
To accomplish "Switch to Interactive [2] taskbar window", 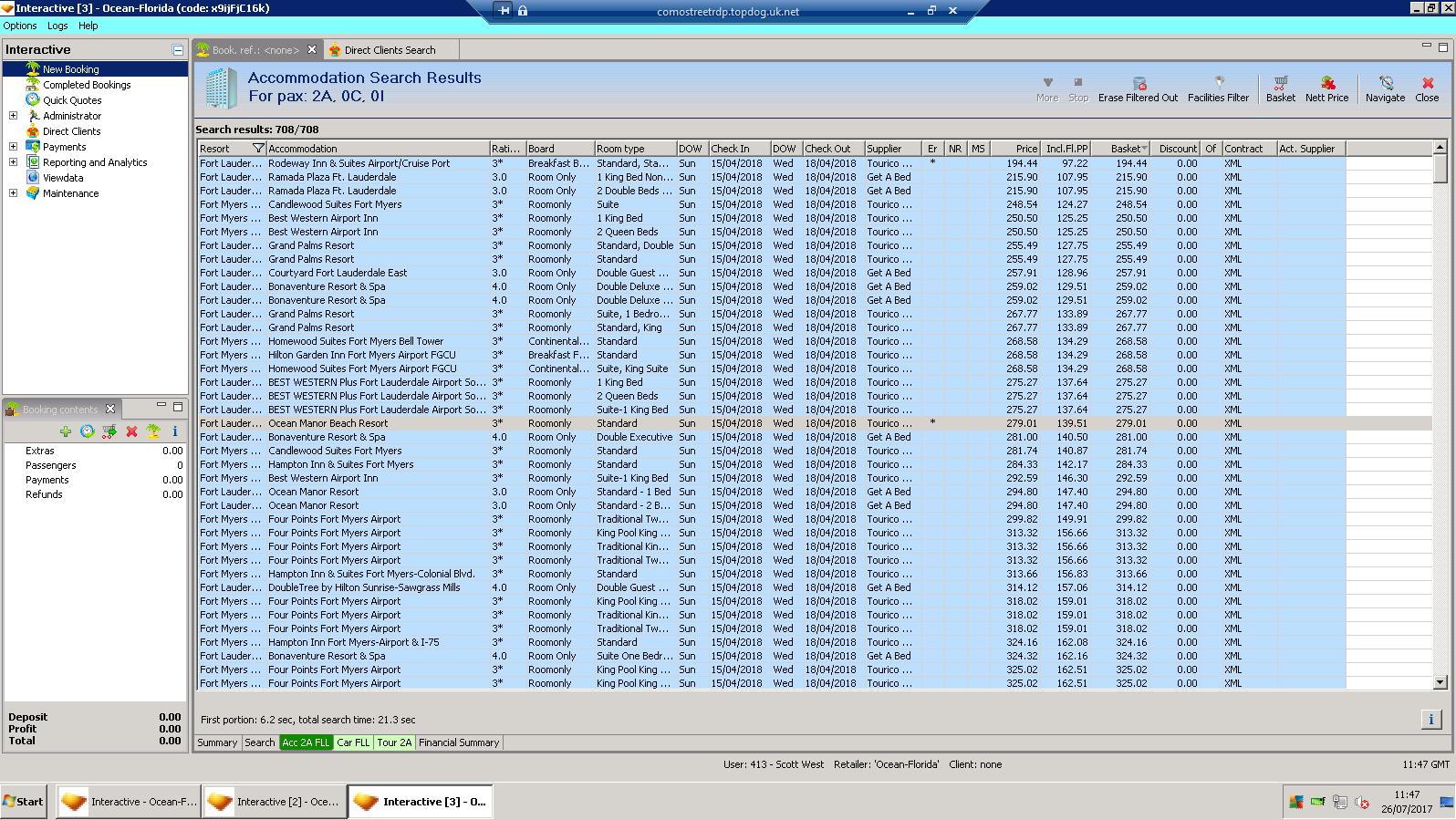I will point(275,802).
